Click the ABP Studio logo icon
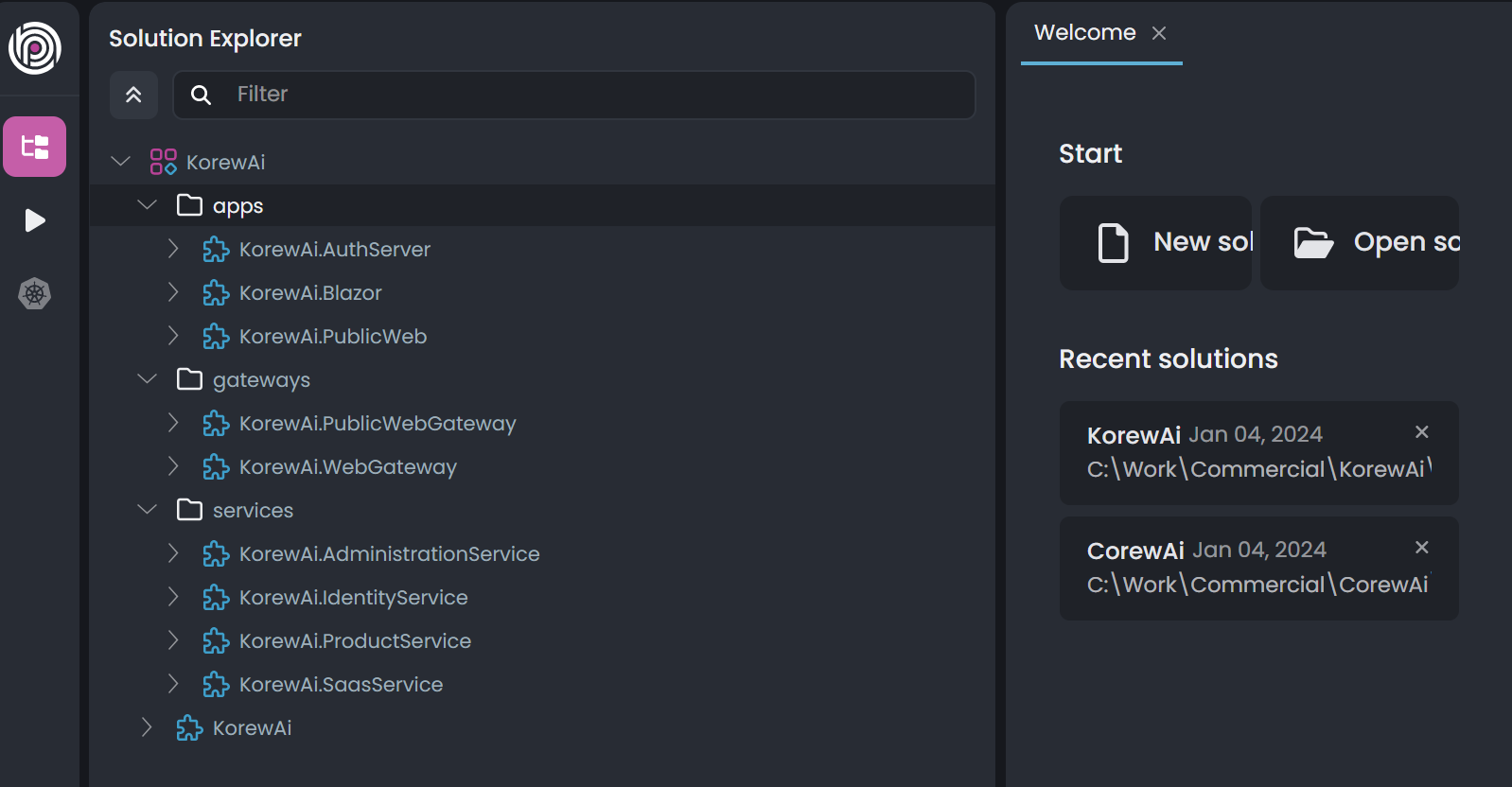The height and width of the screenshot is (787, 1512). click(x=35, y=47)
